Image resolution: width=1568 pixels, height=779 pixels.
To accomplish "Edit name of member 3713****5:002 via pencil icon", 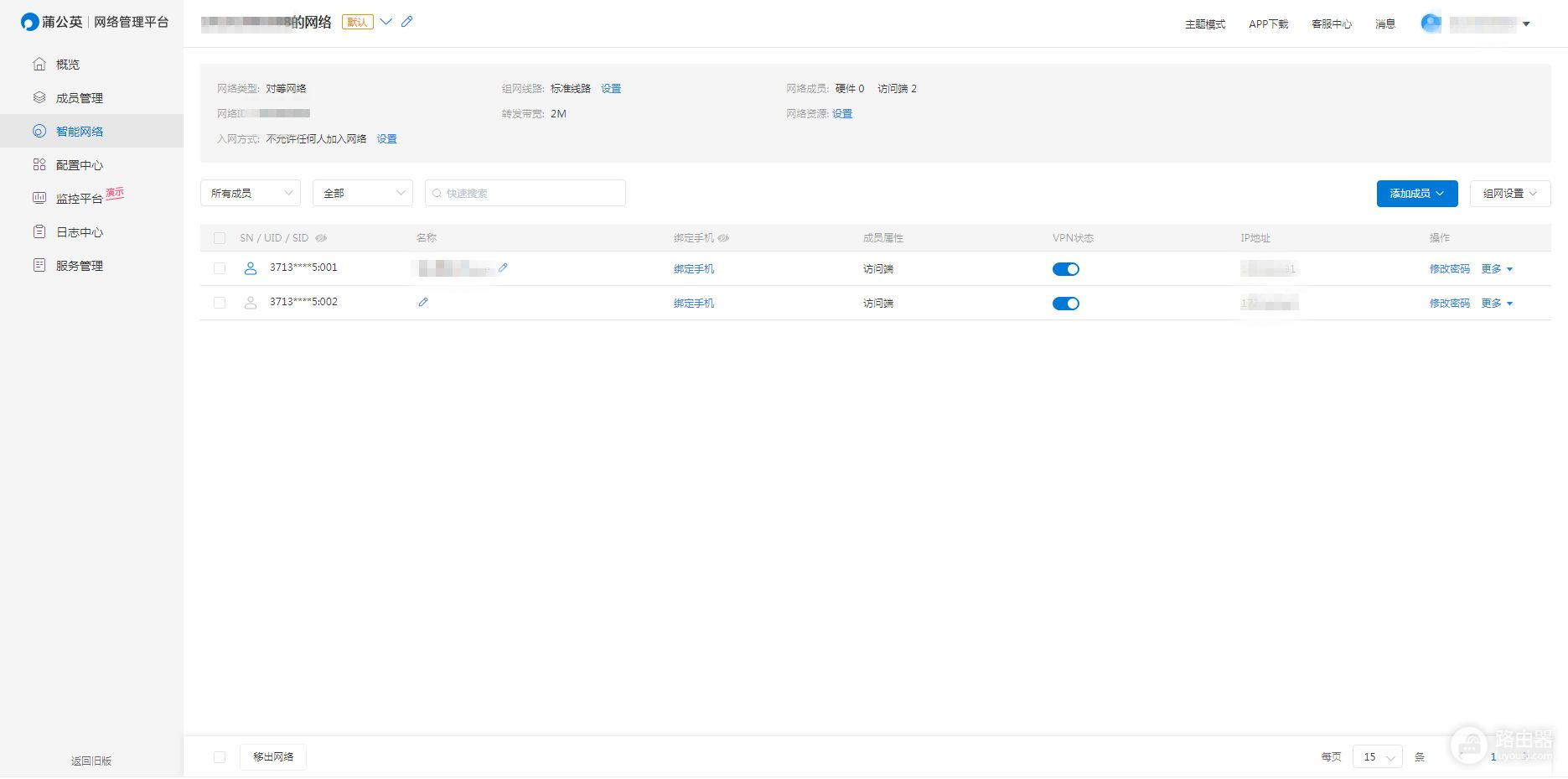I will coord(423,303).
